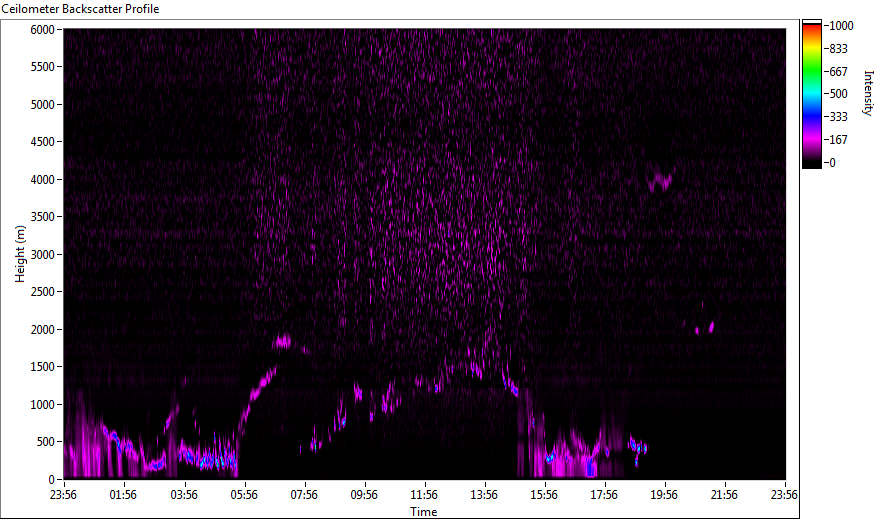This screenshot has height=519, width=878.
Task: Click the 4000 height tick label
Action: 43,180
